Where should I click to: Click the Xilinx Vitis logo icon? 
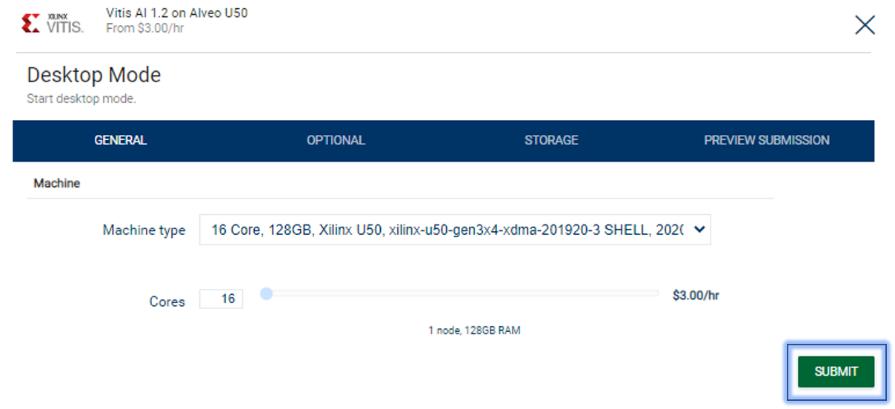click(53, 23)
